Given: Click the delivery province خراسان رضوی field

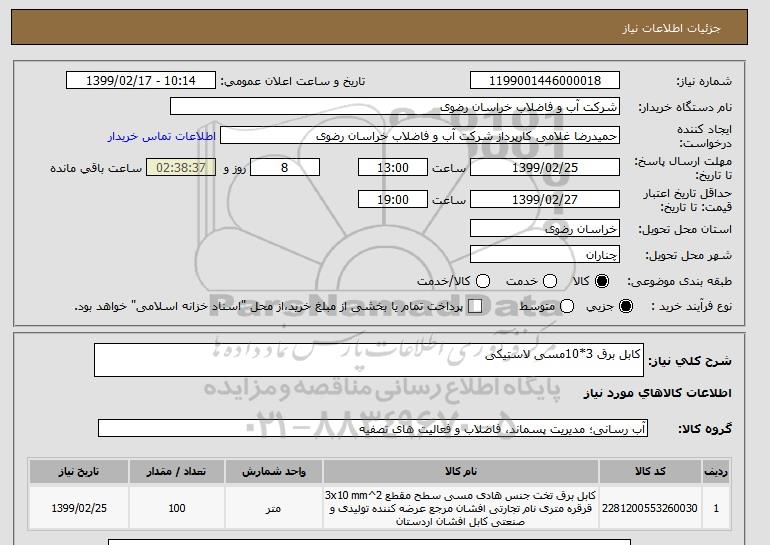Looking at the screenshot, I should [x=545, y=229].
